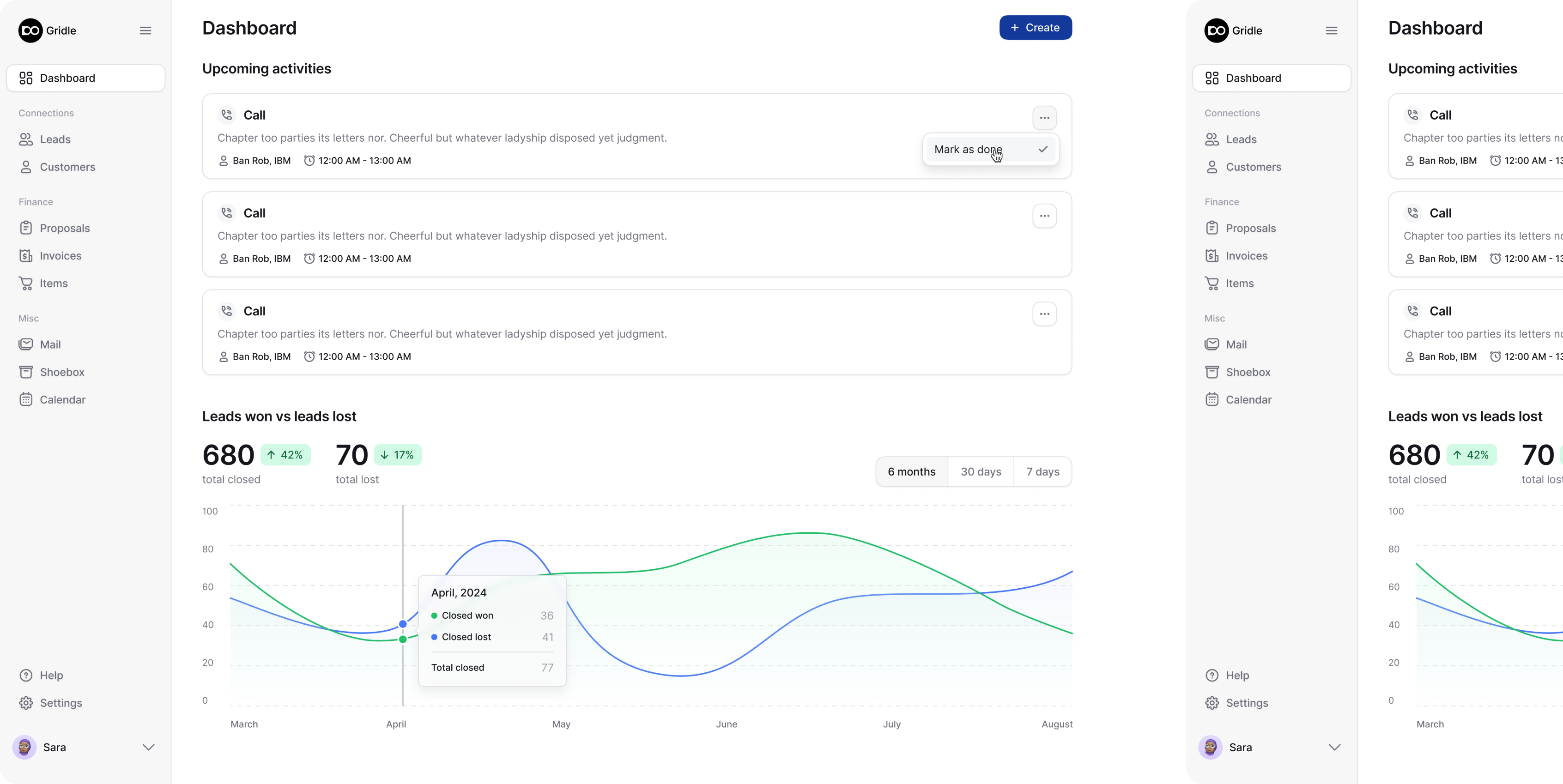The width and height of the screenshot is (1563, 784).
Task: Open Shoebox in the left sidebar
Action: pyautogui.click(x=61, y=372)
